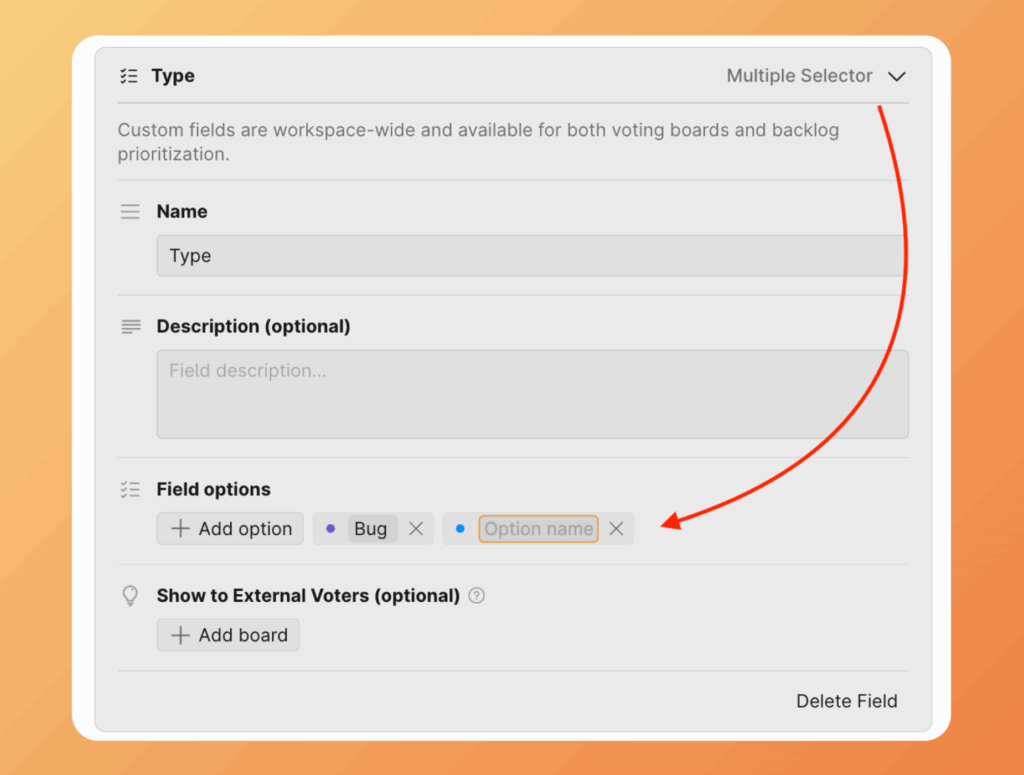Click the chevron arrow next to Multiple Selector
This screenshot has height=775, width=1024.
click(x=897, y=76)
